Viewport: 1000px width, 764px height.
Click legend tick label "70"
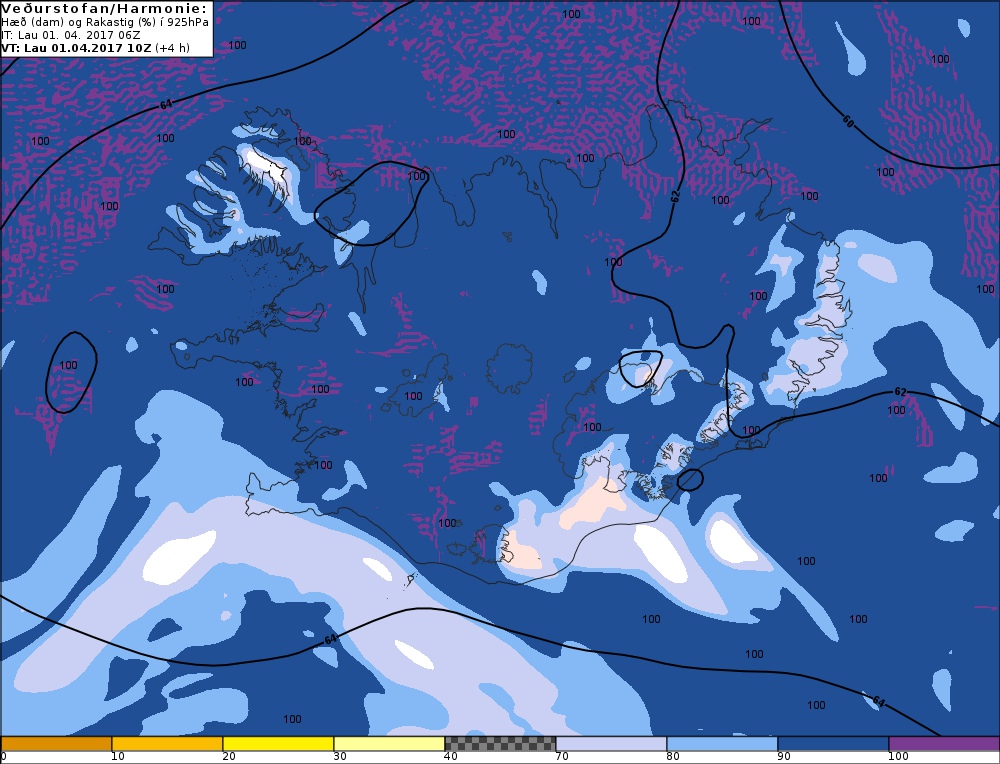tap(562, 756)
